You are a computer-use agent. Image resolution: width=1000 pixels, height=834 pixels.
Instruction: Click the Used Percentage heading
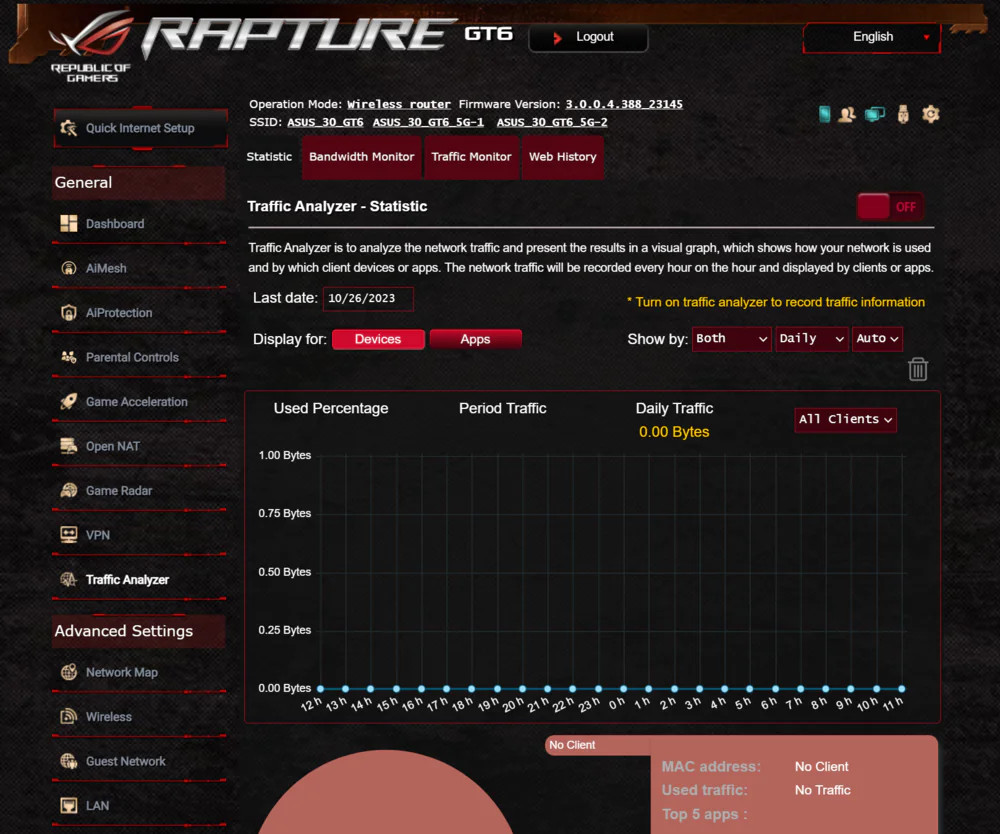[x=331, y=408]
